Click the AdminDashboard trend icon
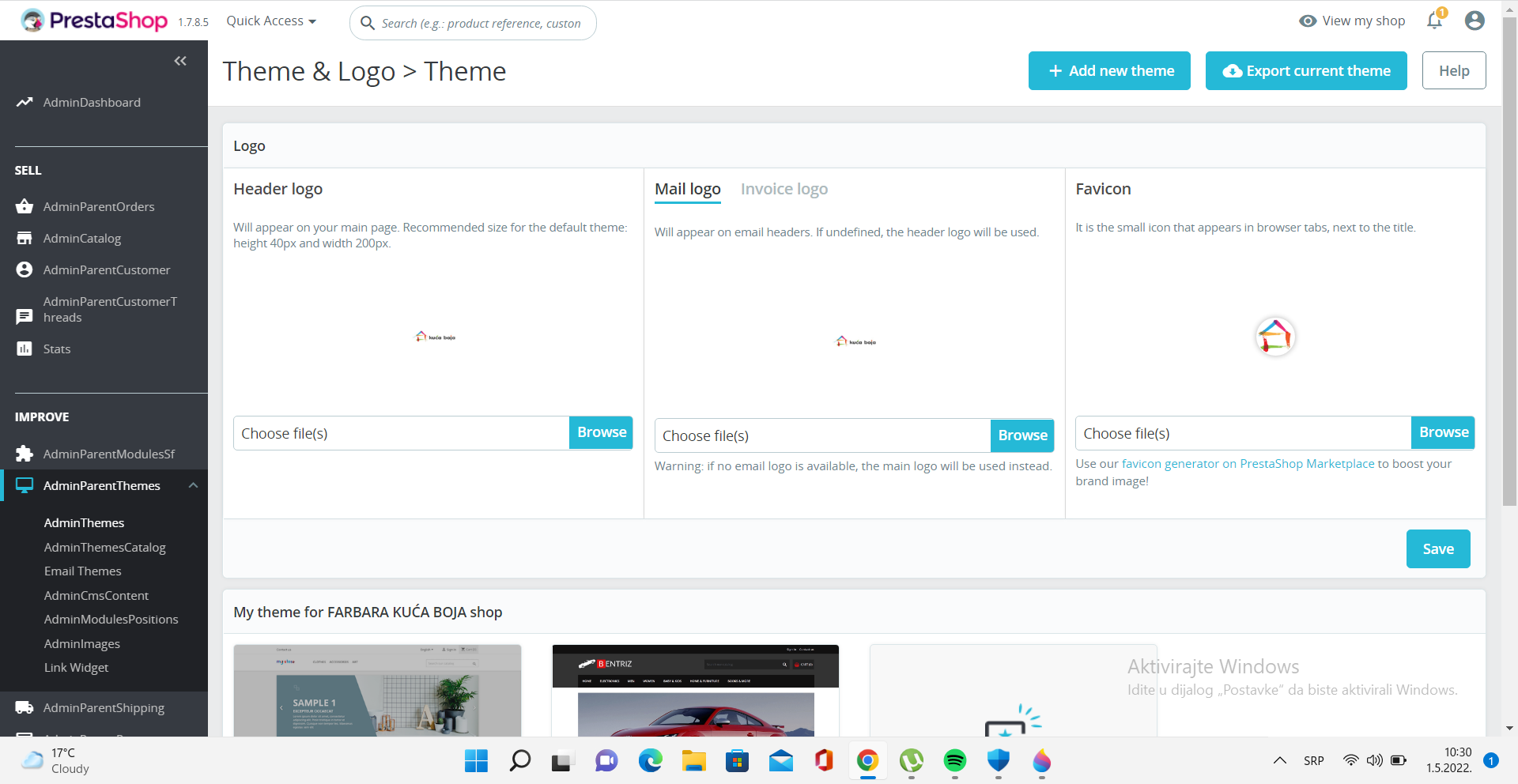1518x784 pixels. tap(25, 102)
